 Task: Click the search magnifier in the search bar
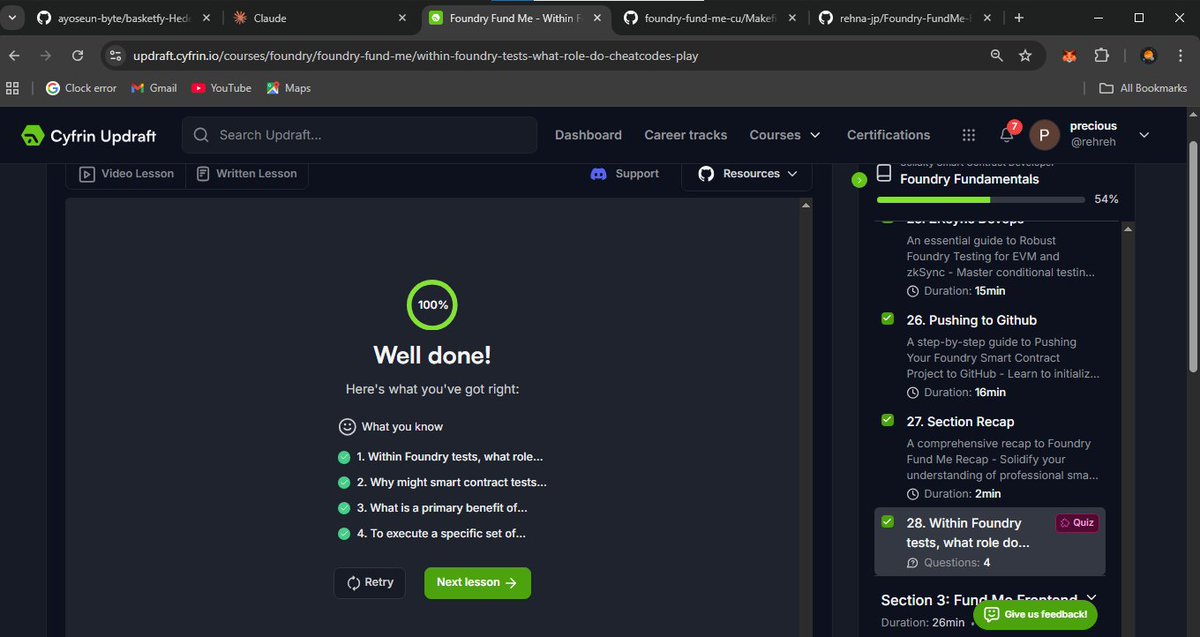[x=200, y=134]
